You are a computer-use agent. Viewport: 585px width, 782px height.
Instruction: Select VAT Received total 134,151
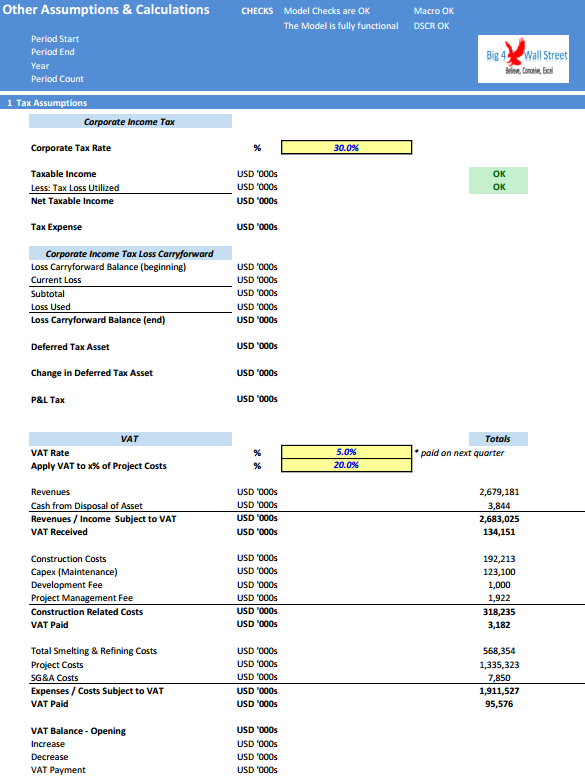click(499, 532)
